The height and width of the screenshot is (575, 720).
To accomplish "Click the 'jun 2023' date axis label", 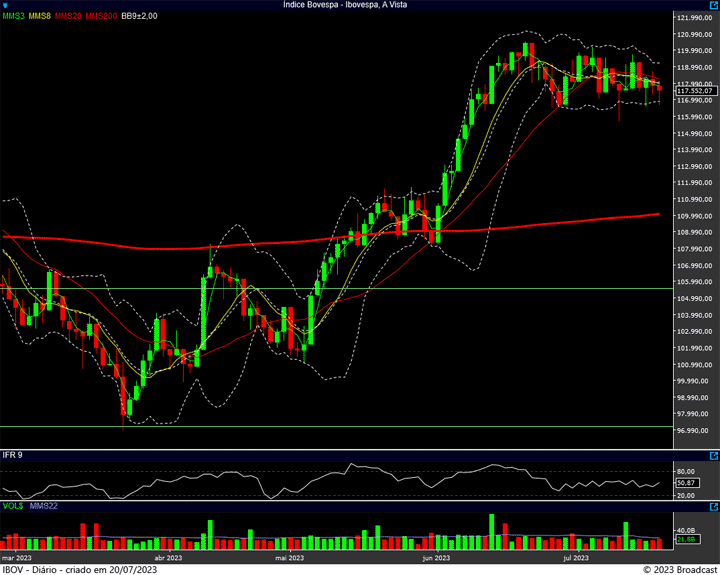I will 436,557.
